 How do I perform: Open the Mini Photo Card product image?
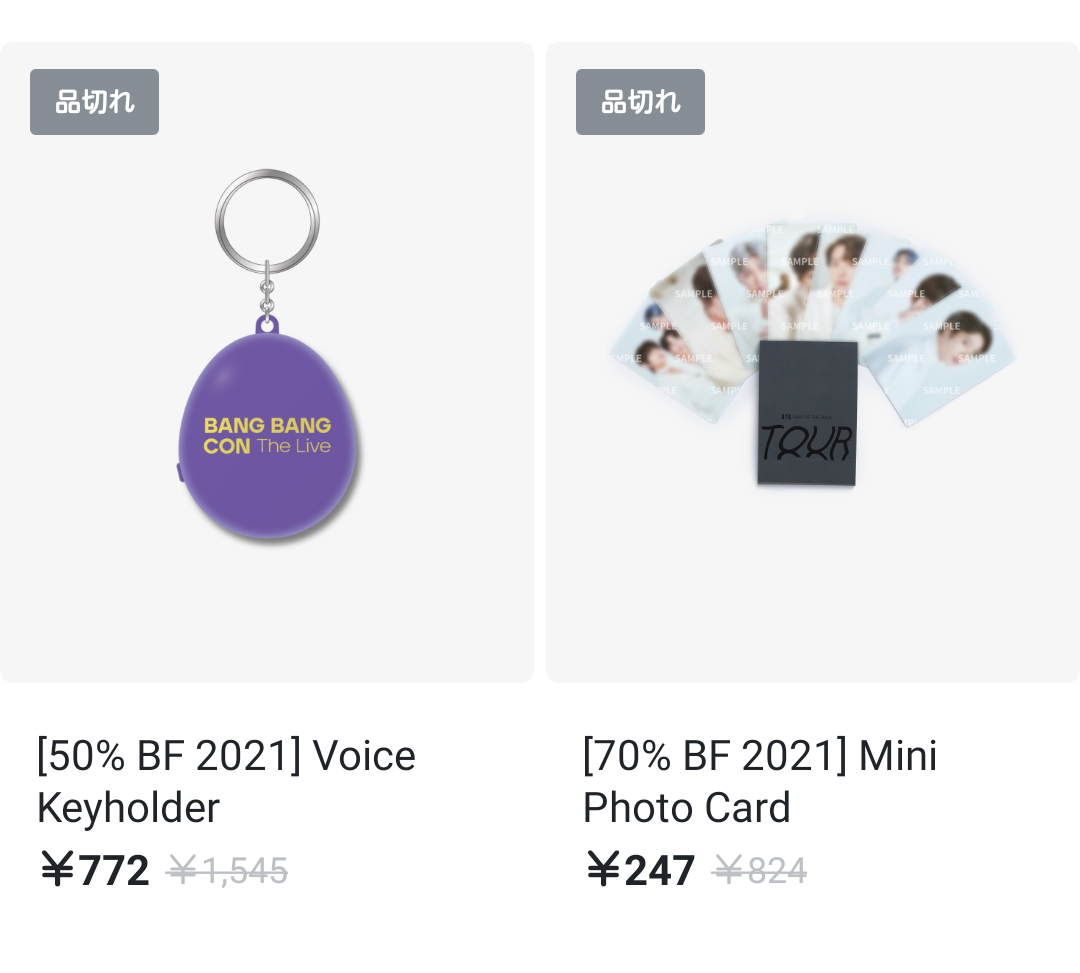[x=812, y=362]
